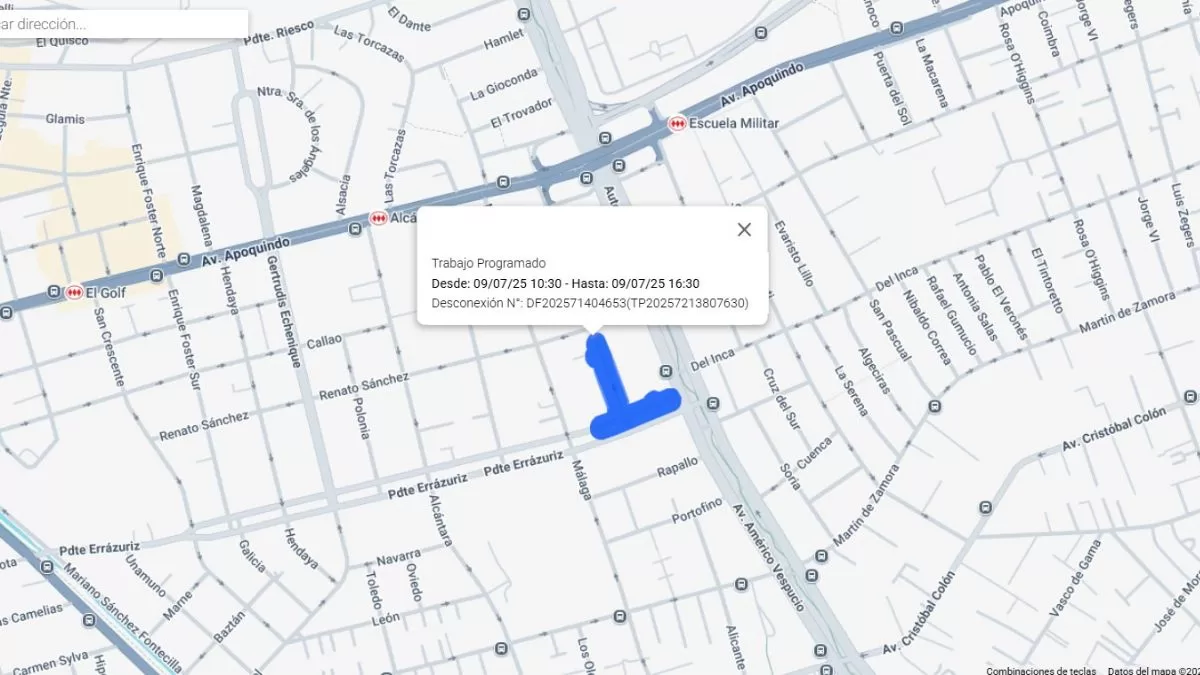This screenshot has height=675, width=1200.
Task: Click the Portofino street label
Action: tap(696, 510)
